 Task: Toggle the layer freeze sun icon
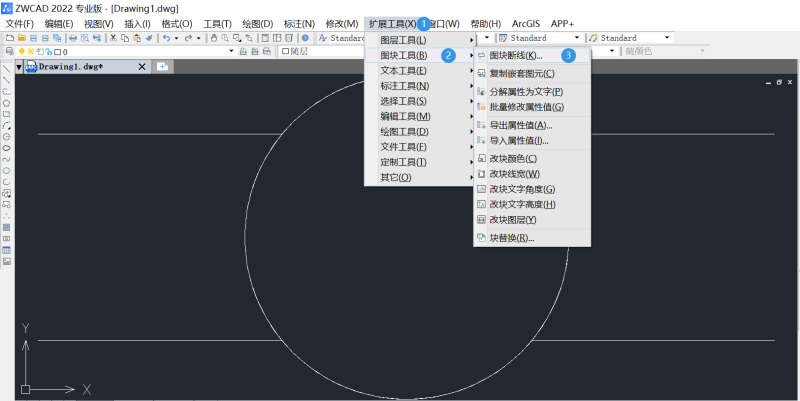[x=29, y=51]
